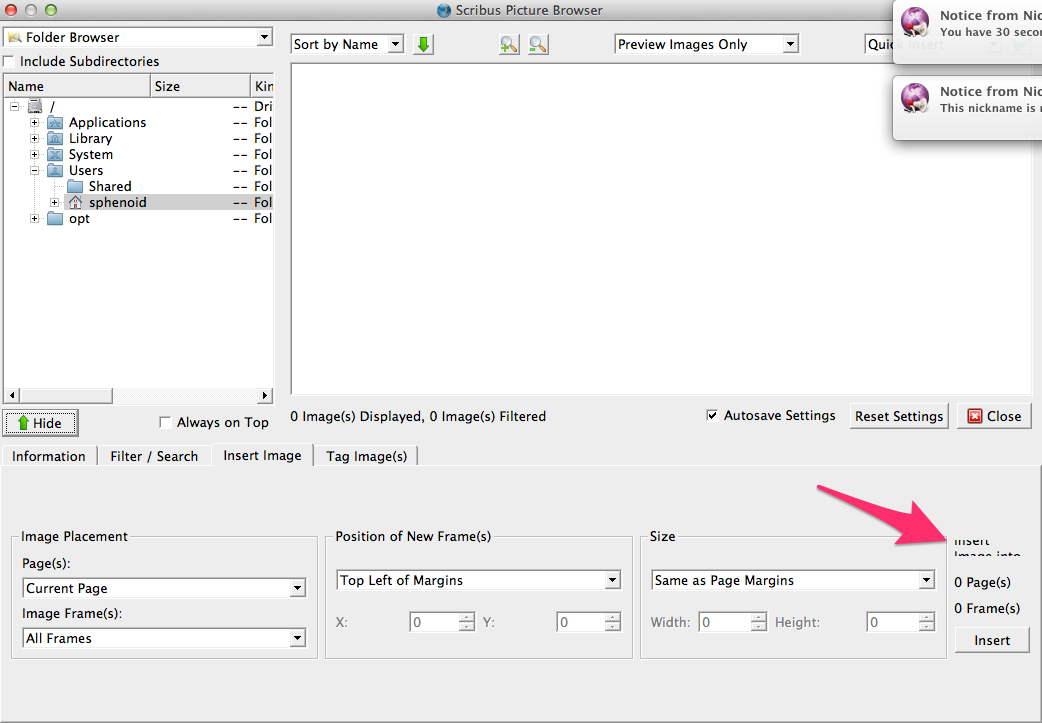This screenshot has width=1042, height=723.
Task: Switch to the Filter / Search tab
Action: (x=154, y=456)
